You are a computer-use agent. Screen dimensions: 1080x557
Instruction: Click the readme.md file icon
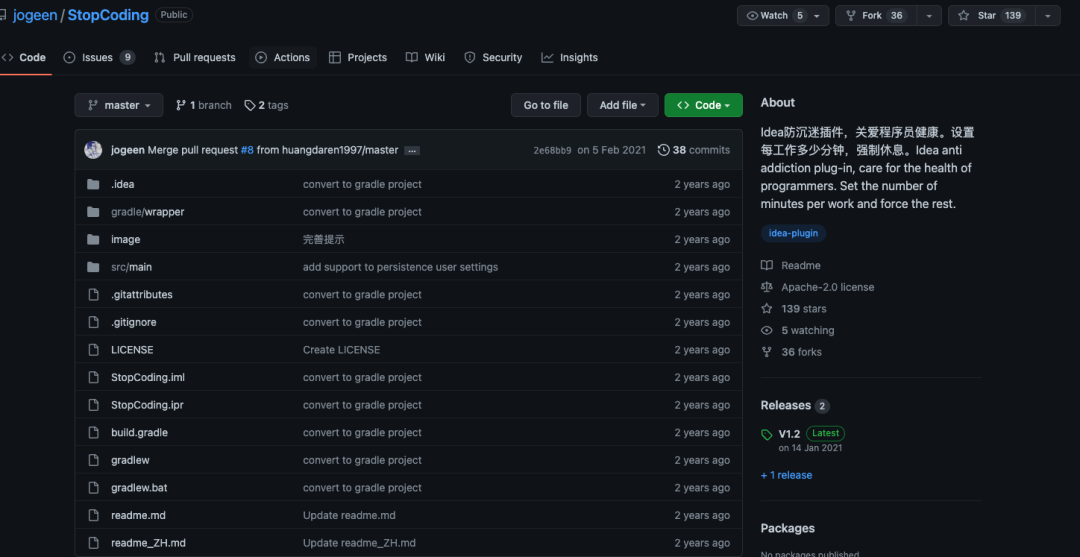tap(94, 515)
